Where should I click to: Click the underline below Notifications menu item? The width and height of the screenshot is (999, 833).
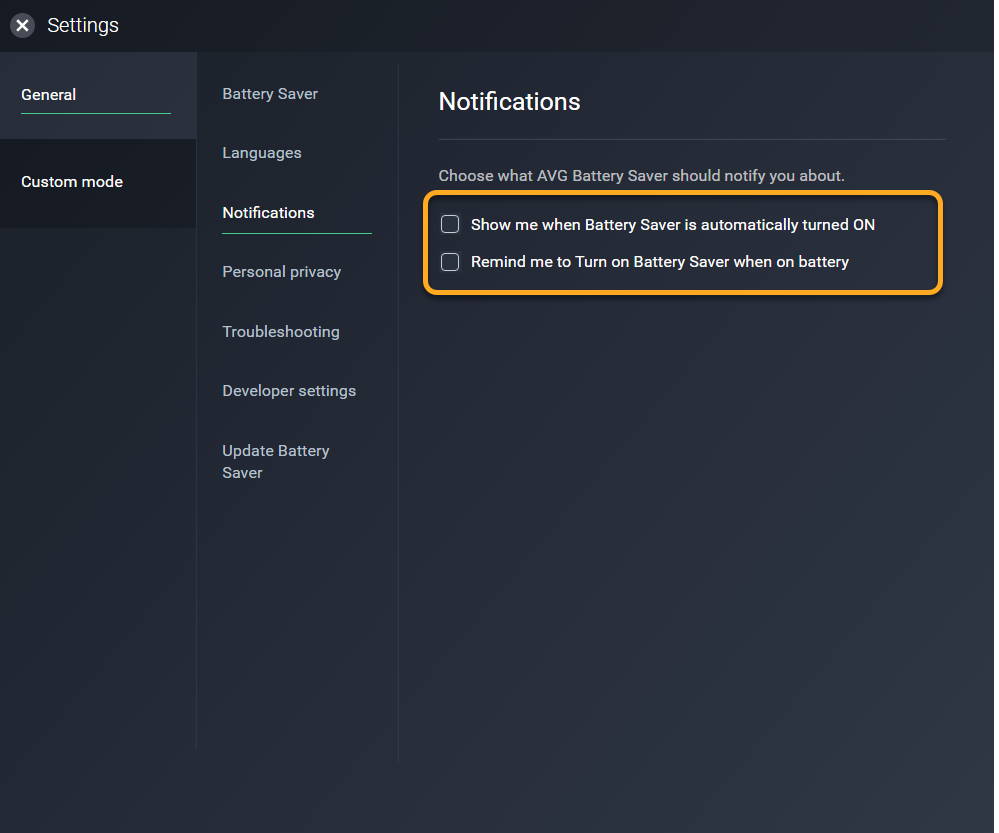coord(297,233)
